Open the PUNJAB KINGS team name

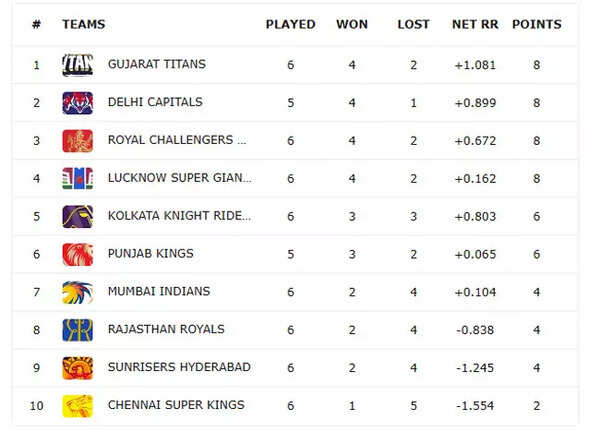[x=151, y=254]
